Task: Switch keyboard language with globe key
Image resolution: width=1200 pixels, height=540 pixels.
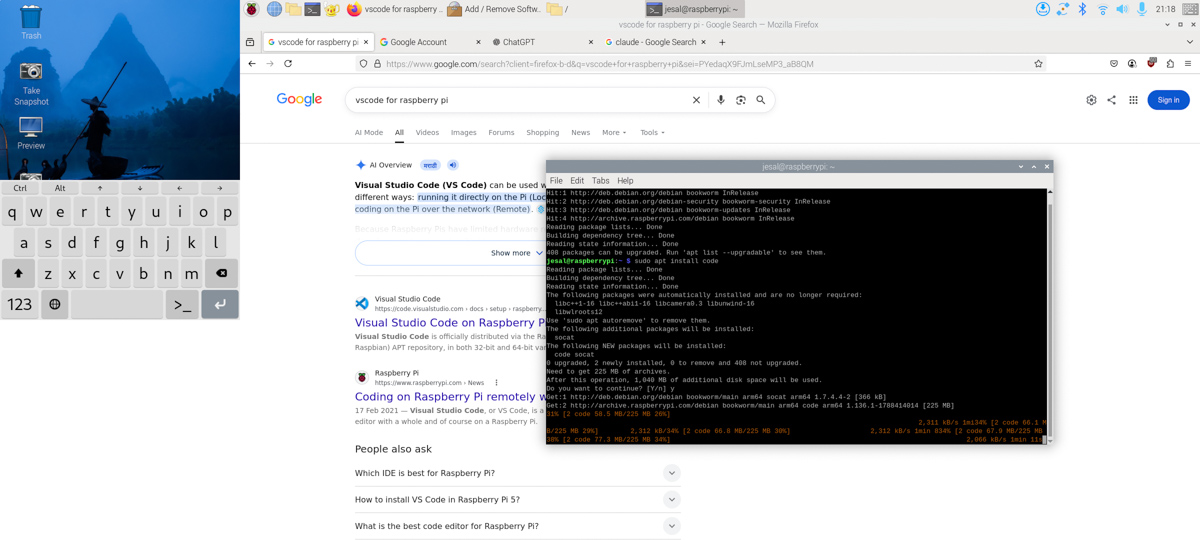Action: click(x=54, y=304)
